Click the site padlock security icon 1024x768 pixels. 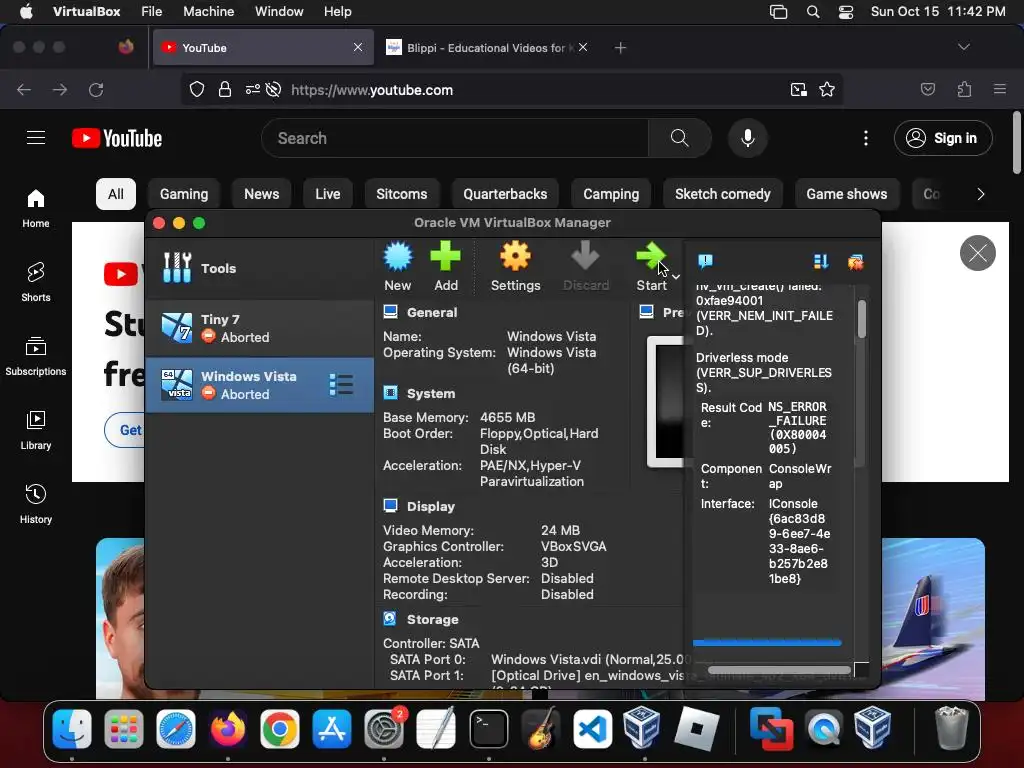tap(225, 89)
